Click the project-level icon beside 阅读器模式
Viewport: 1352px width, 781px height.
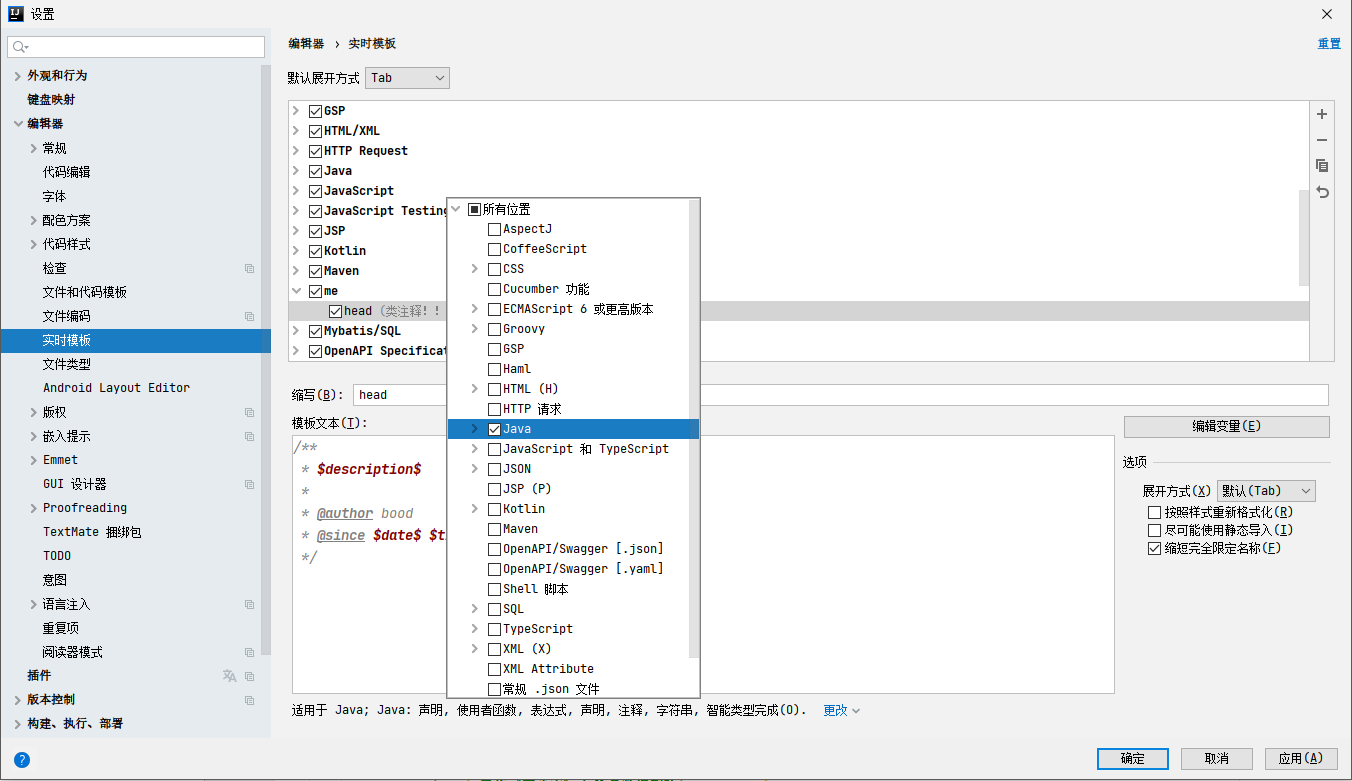click(x=249, y=652)
